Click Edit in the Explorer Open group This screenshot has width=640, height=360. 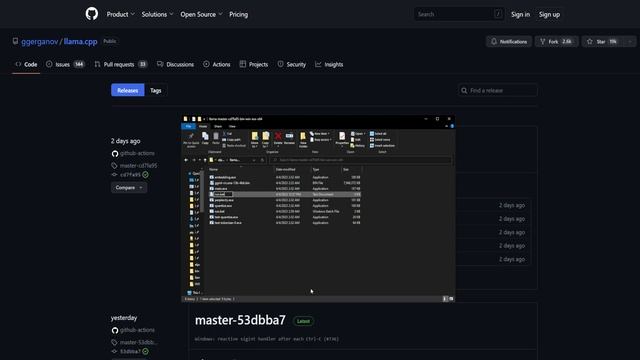pos(356,140)
